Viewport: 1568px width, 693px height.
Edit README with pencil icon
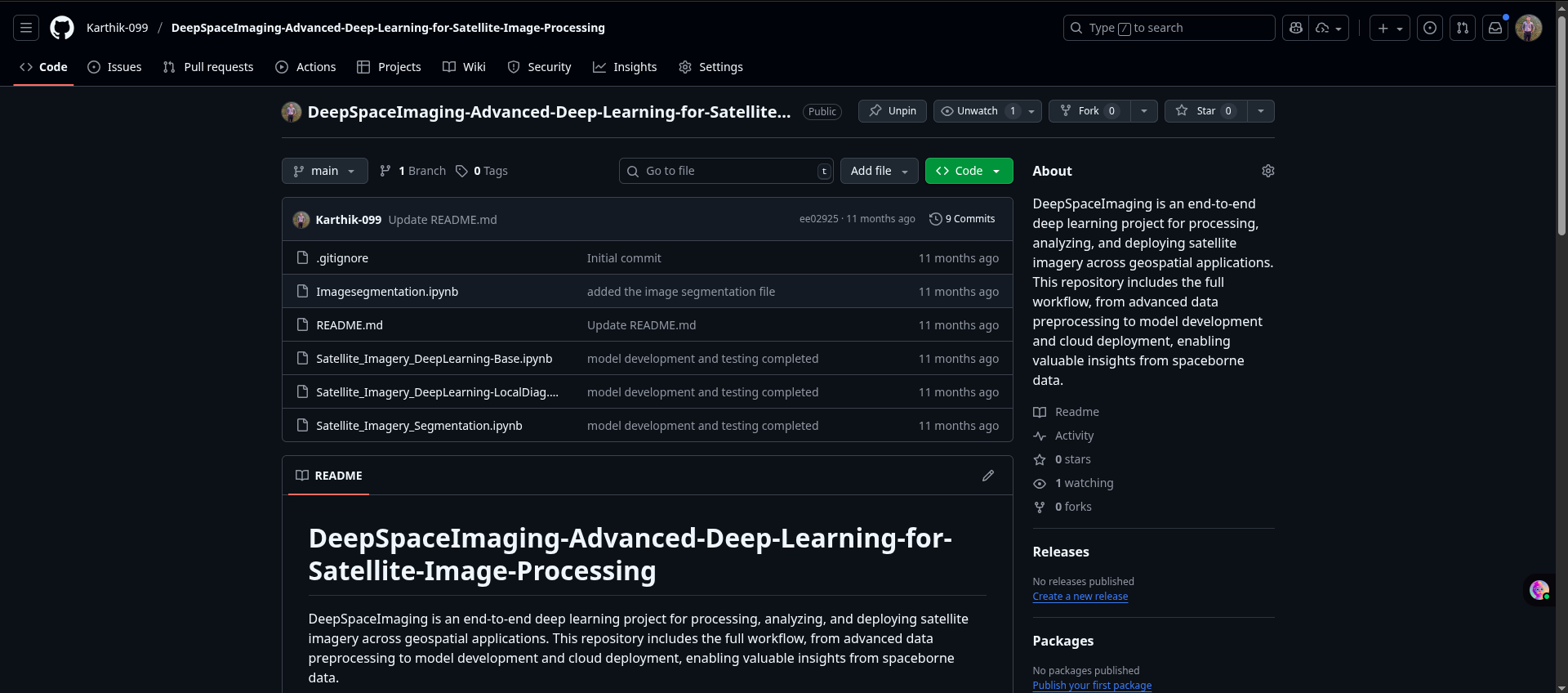(x=988, y=476)
